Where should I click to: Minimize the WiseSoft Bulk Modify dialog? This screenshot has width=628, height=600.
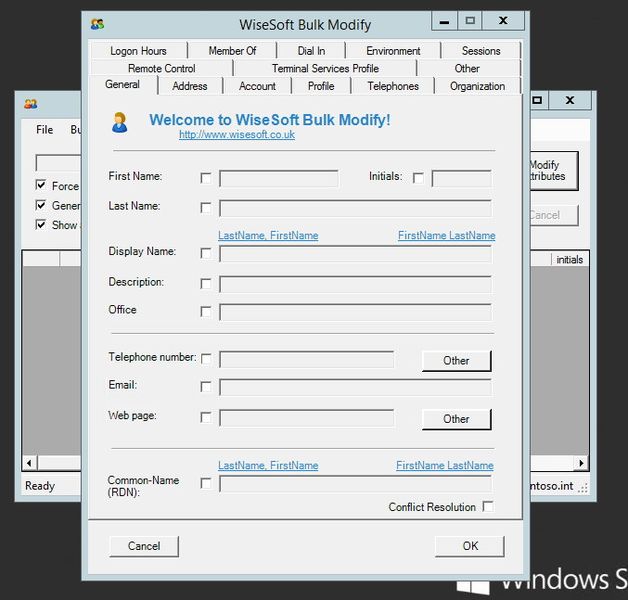(444, 21)
